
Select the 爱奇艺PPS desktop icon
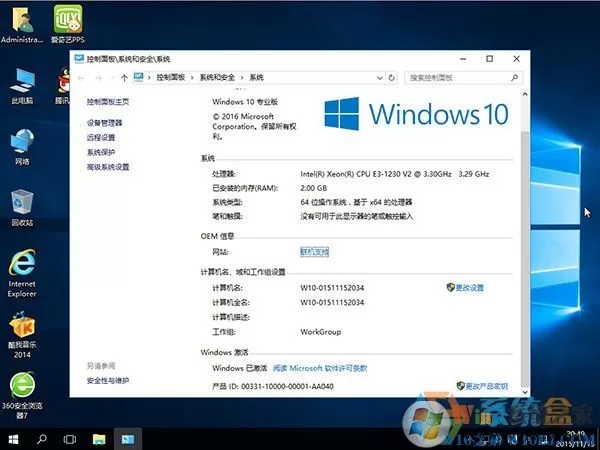[x=68, y=24]
